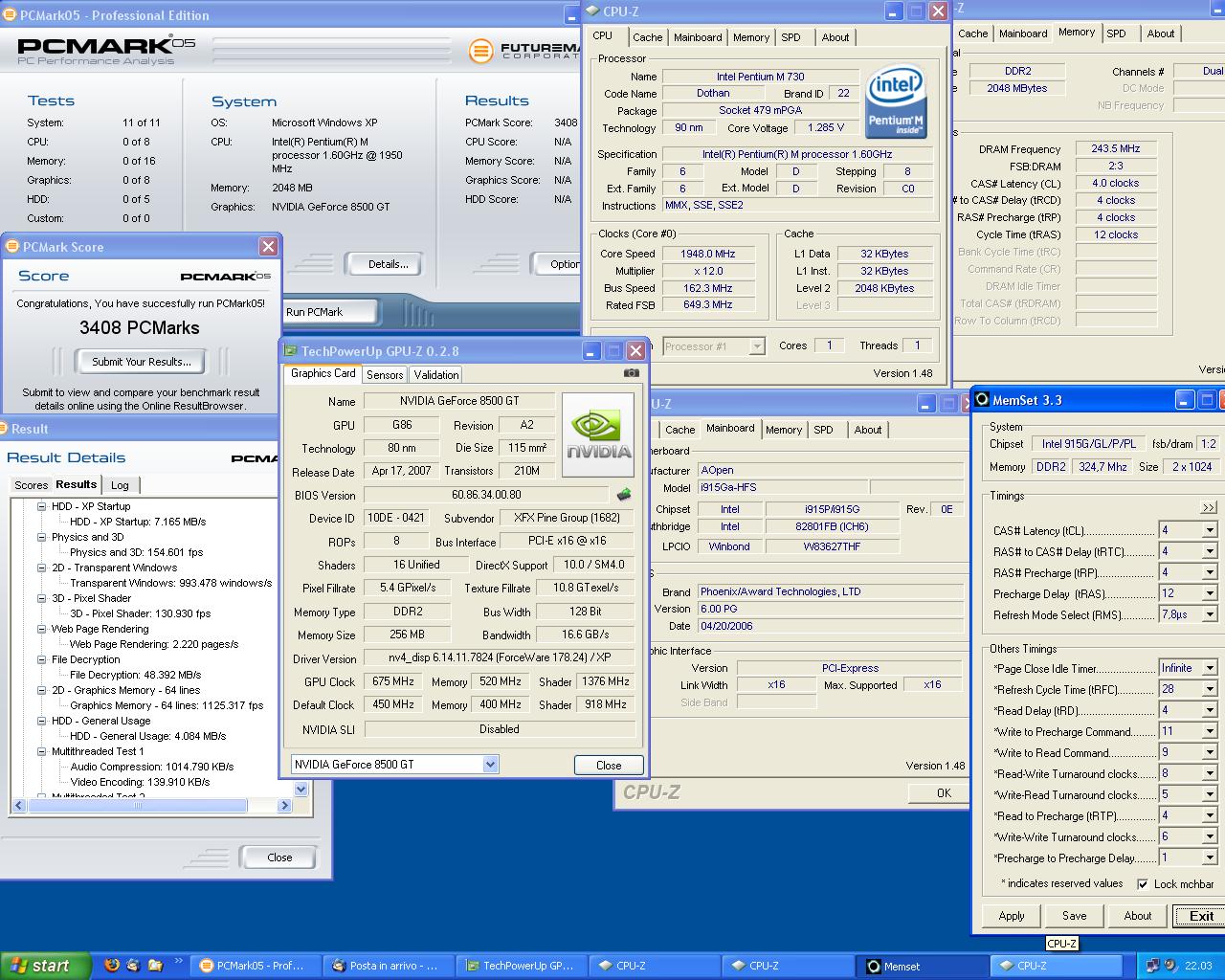Switch to Posta in arrivo taskbar button
Viewport: 1225px width, 980px height.
(390, 967)
